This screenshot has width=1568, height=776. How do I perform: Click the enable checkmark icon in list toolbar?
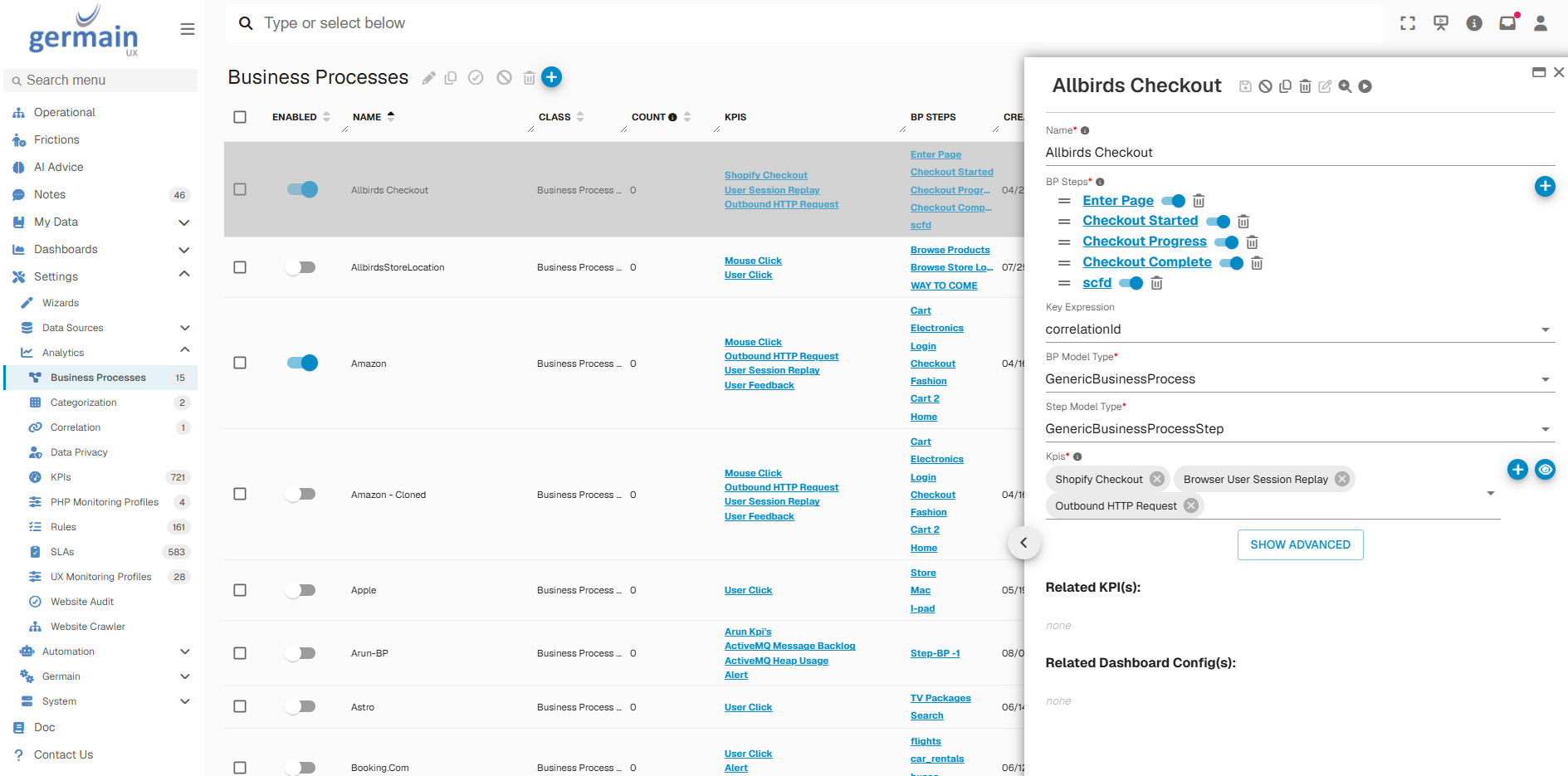coord(476,77)
